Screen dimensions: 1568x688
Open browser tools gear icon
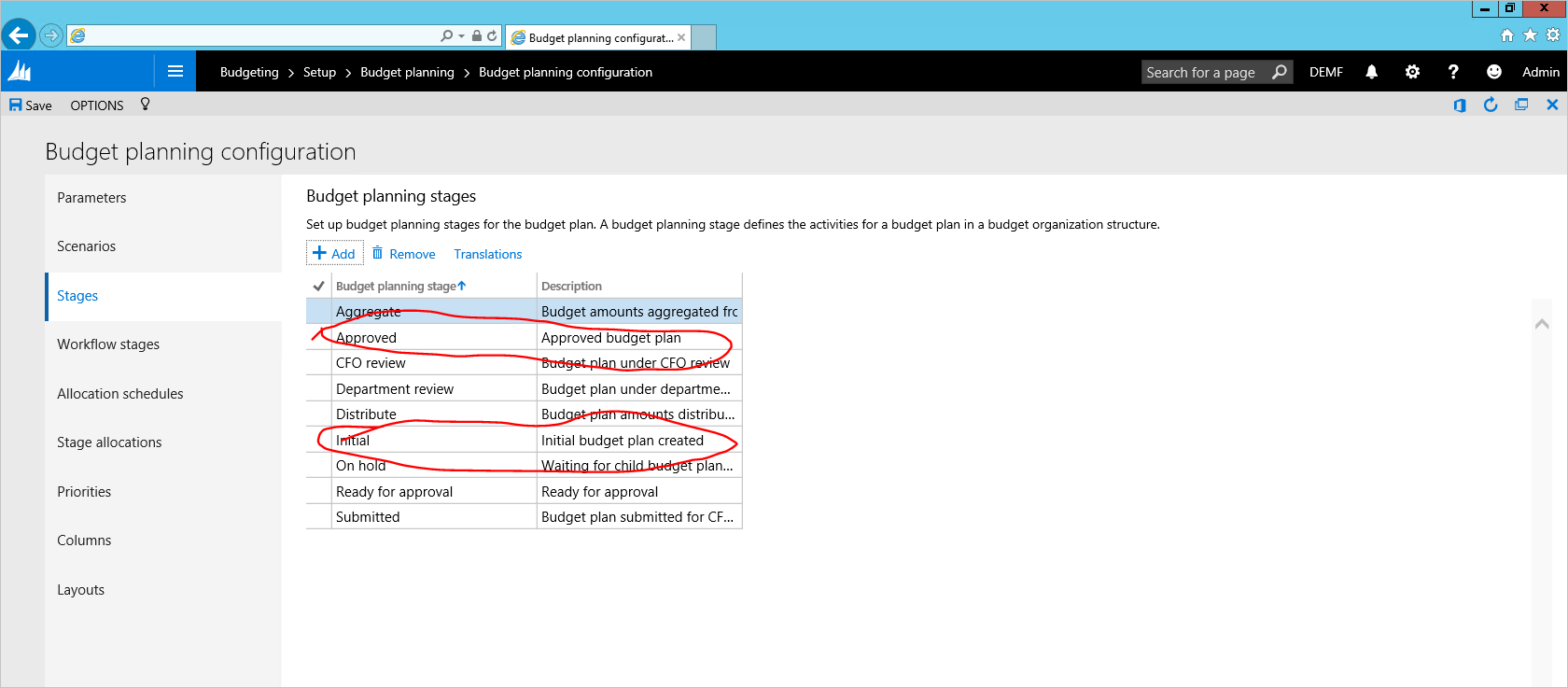pos(1553,35)
